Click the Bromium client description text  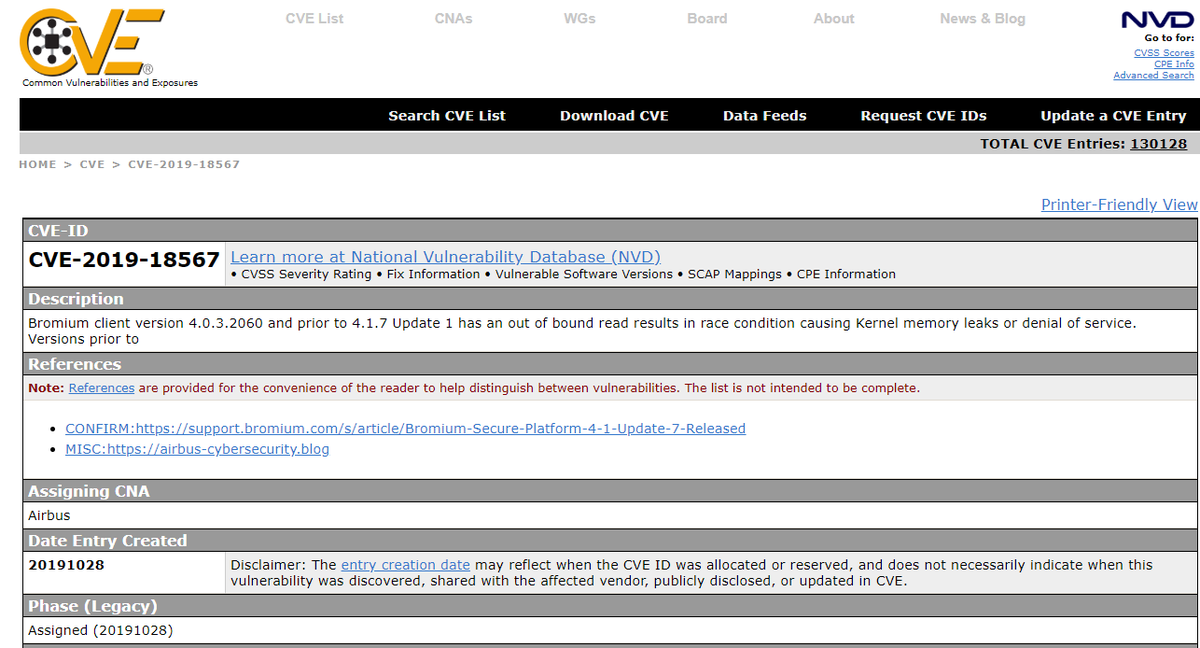pyautogui.click(x=582, y=331)
